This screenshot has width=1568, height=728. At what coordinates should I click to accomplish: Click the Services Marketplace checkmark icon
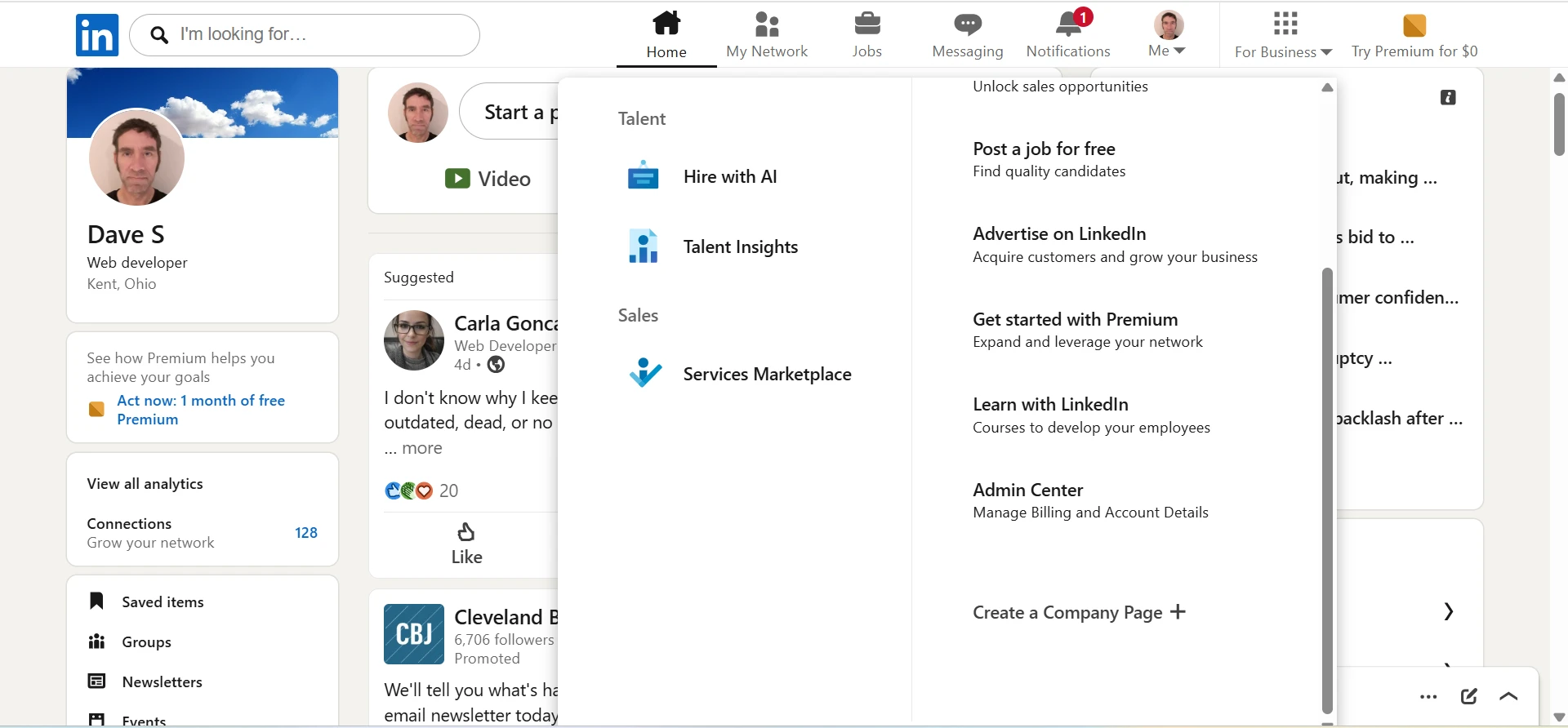[x=645, y=373]
